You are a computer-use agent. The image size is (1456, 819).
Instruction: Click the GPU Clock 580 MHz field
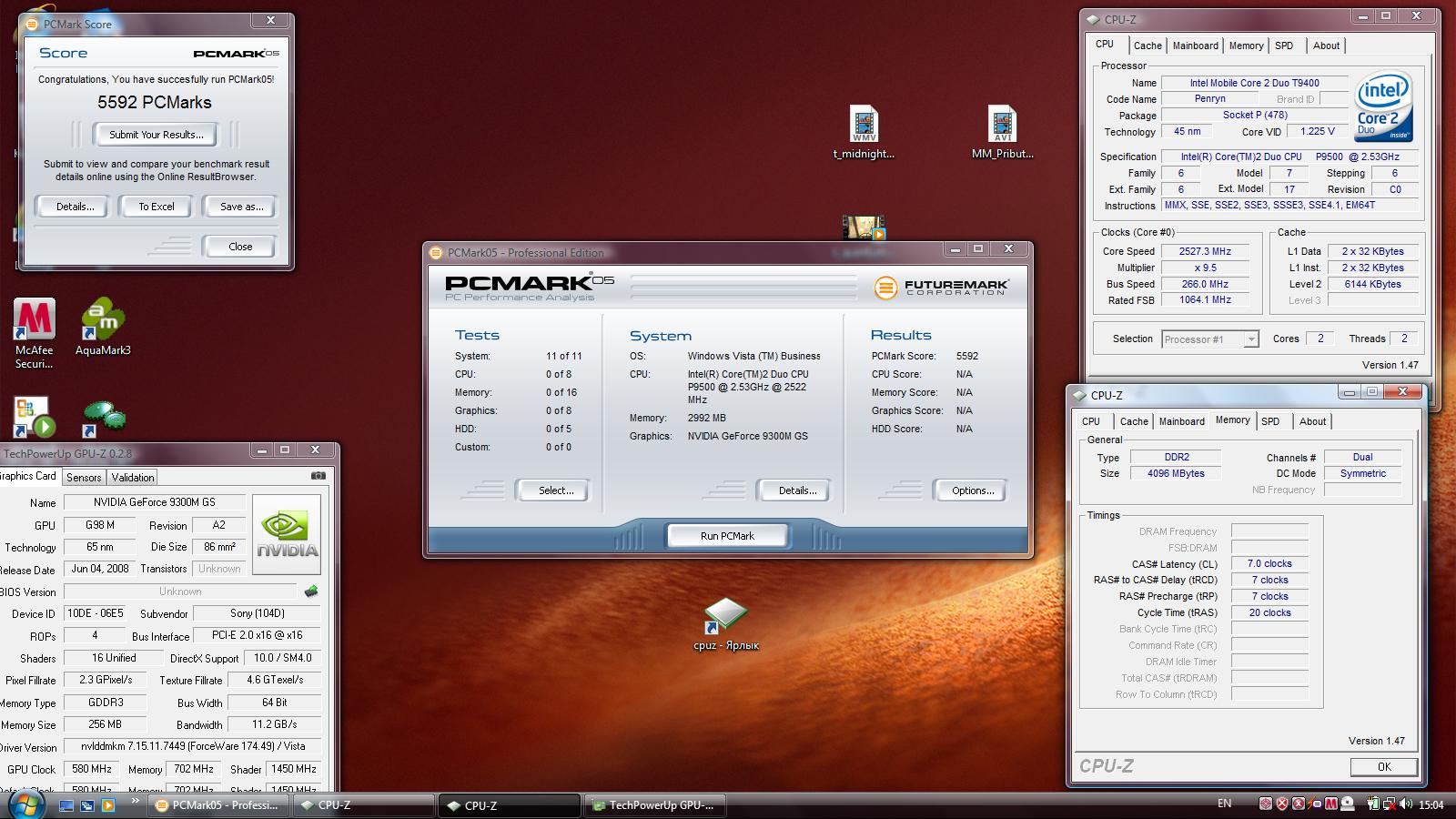point(93,769)
